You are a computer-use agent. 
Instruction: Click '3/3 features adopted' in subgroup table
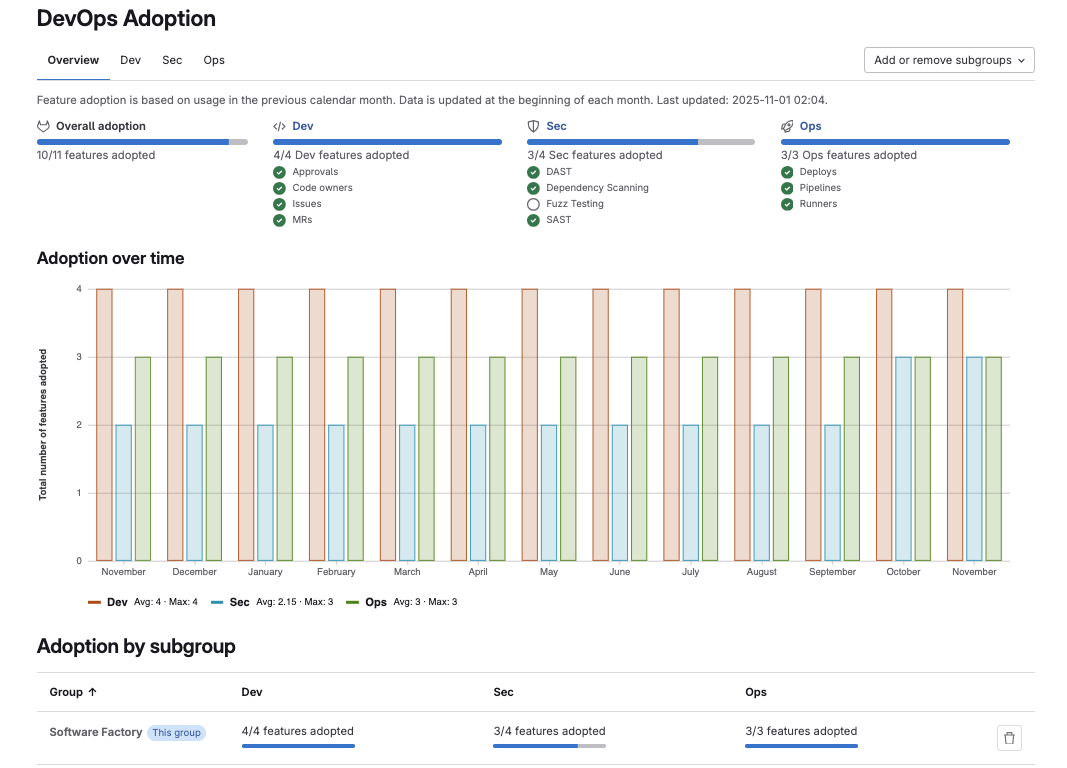click(801, 731)
